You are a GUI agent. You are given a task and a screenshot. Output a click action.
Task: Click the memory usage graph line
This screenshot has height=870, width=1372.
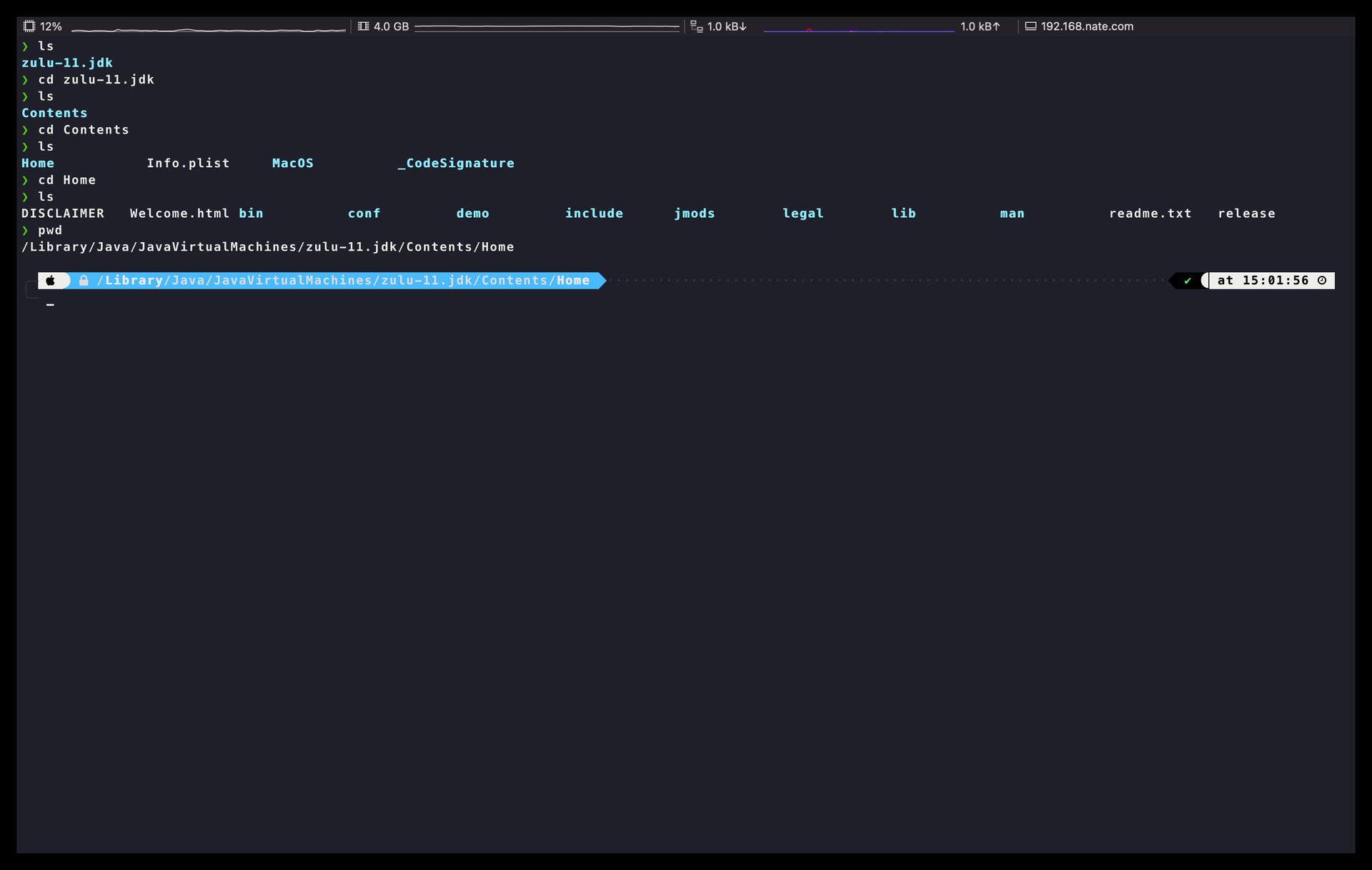click(x=547, y=27)
